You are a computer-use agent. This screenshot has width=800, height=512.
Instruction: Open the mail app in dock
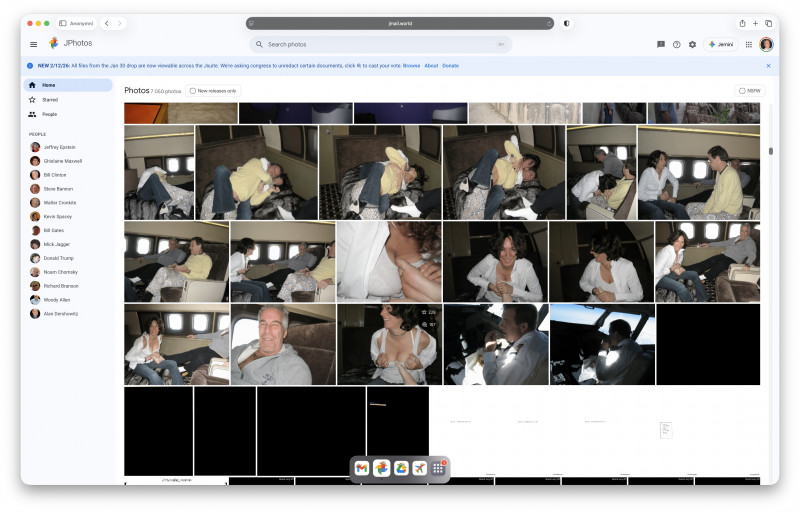pyautogui.click(x=362, y=468)
